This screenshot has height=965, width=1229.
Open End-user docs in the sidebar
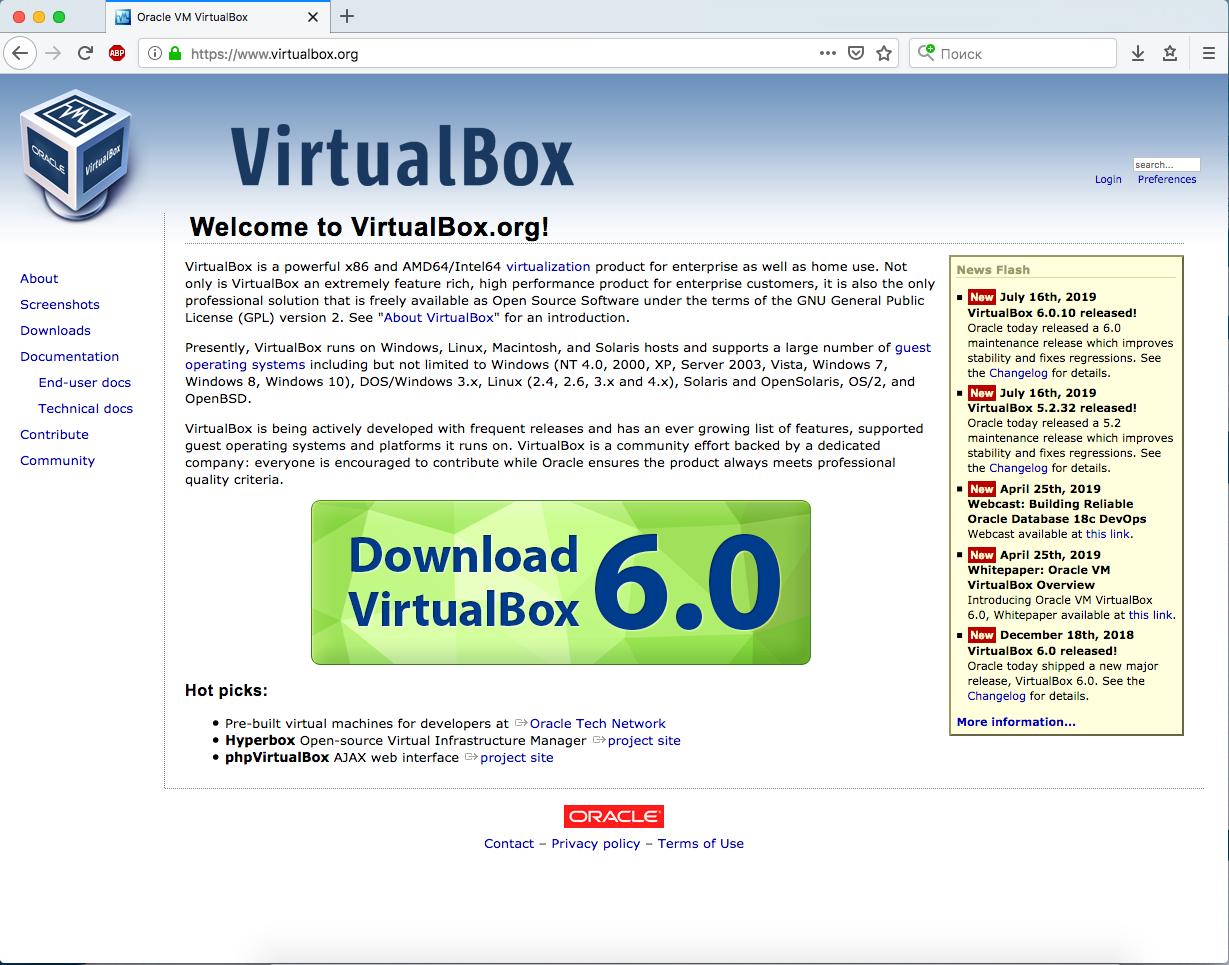pyautogui.click(x=85, y=382)
